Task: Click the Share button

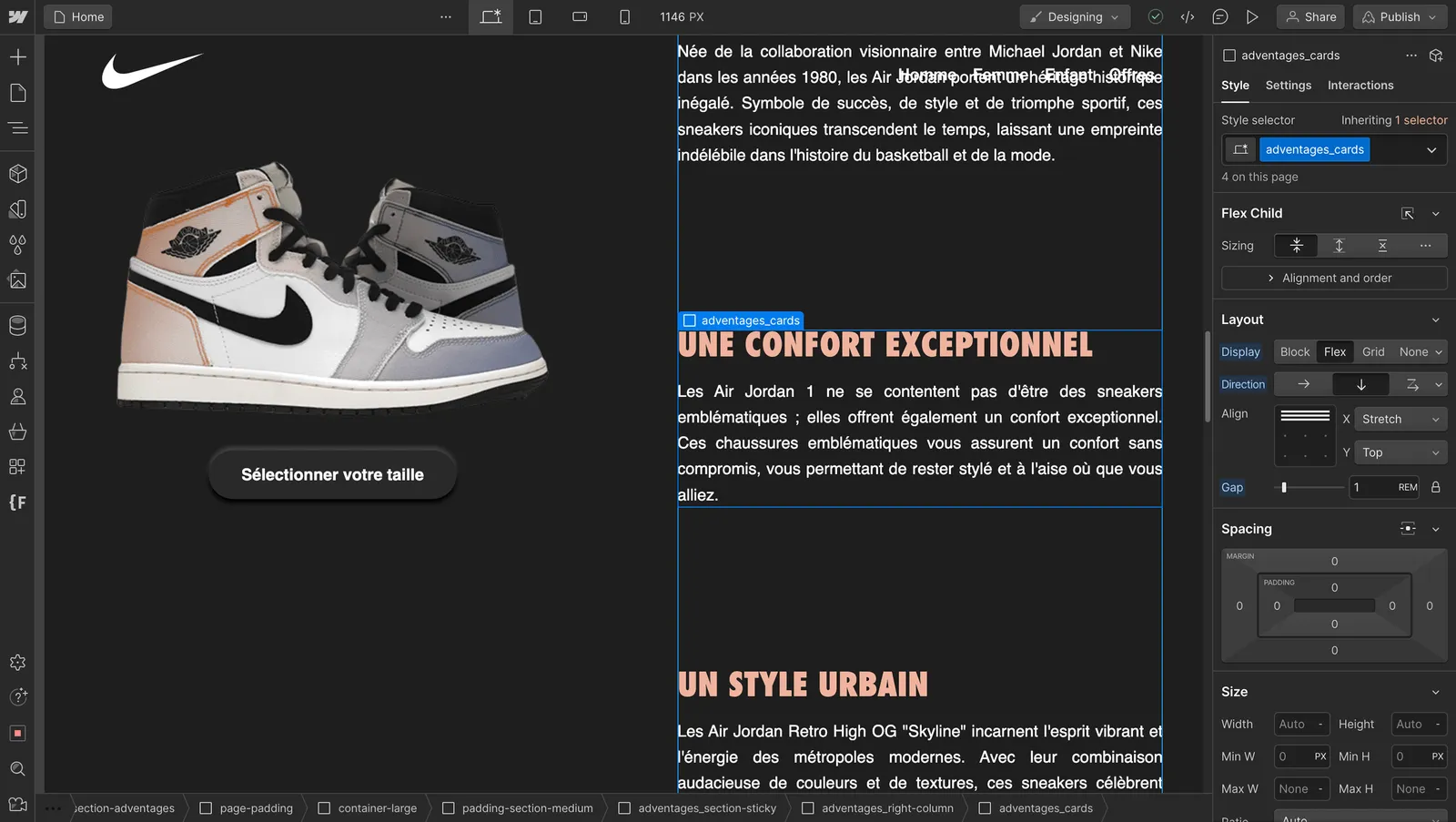Action: [1311, 16]
